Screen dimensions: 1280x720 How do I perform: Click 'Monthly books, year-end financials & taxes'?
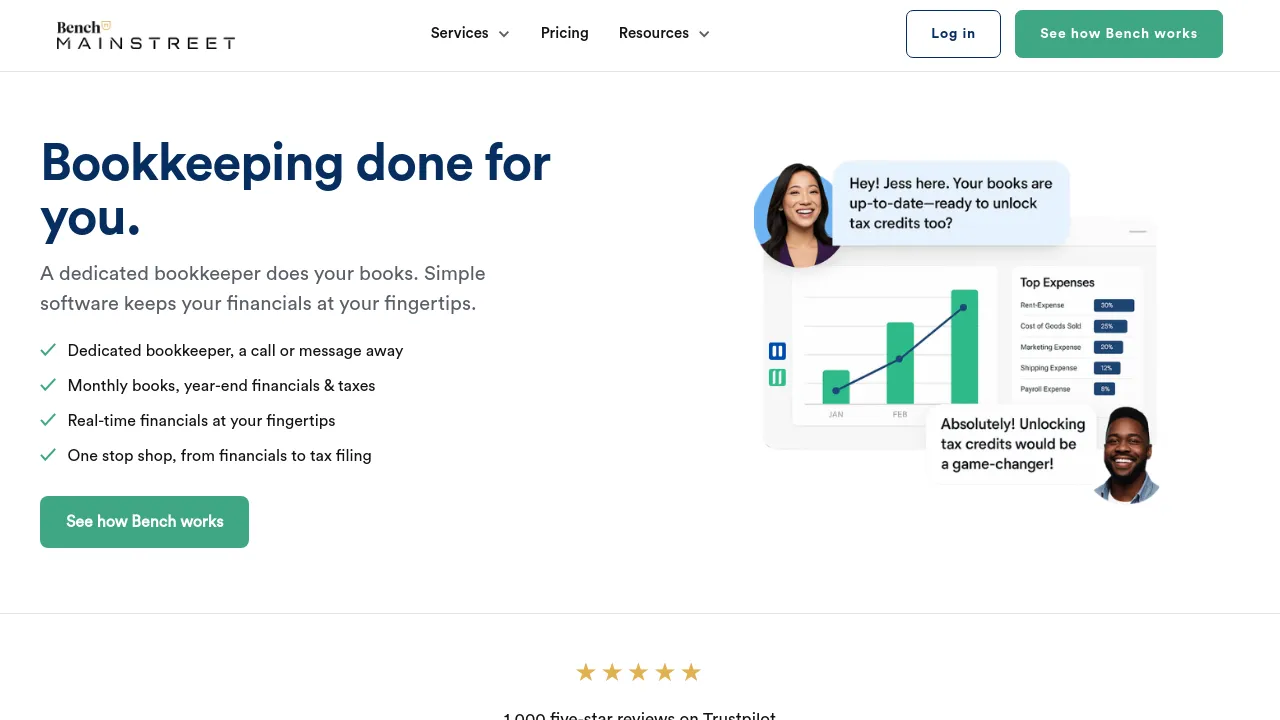(221, 386)
